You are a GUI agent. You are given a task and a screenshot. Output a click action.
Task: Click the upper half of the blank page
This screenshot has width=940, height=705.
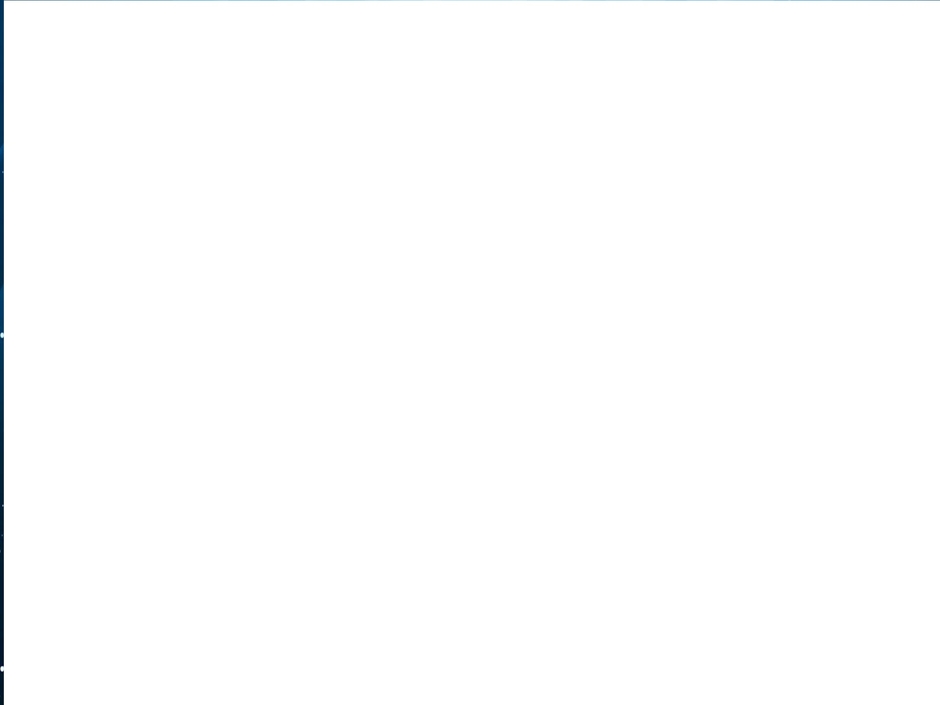(472, 177)
